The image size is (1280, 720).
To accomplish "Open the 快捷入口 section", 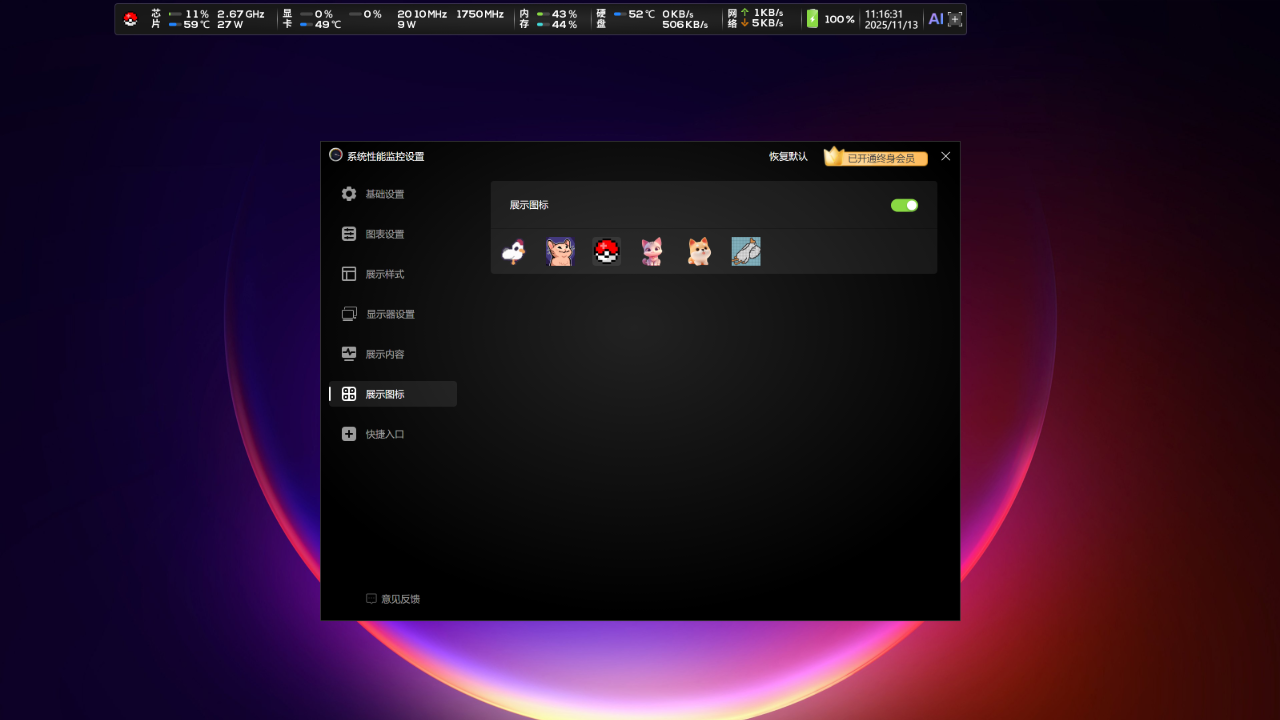I will click(384, 434).
